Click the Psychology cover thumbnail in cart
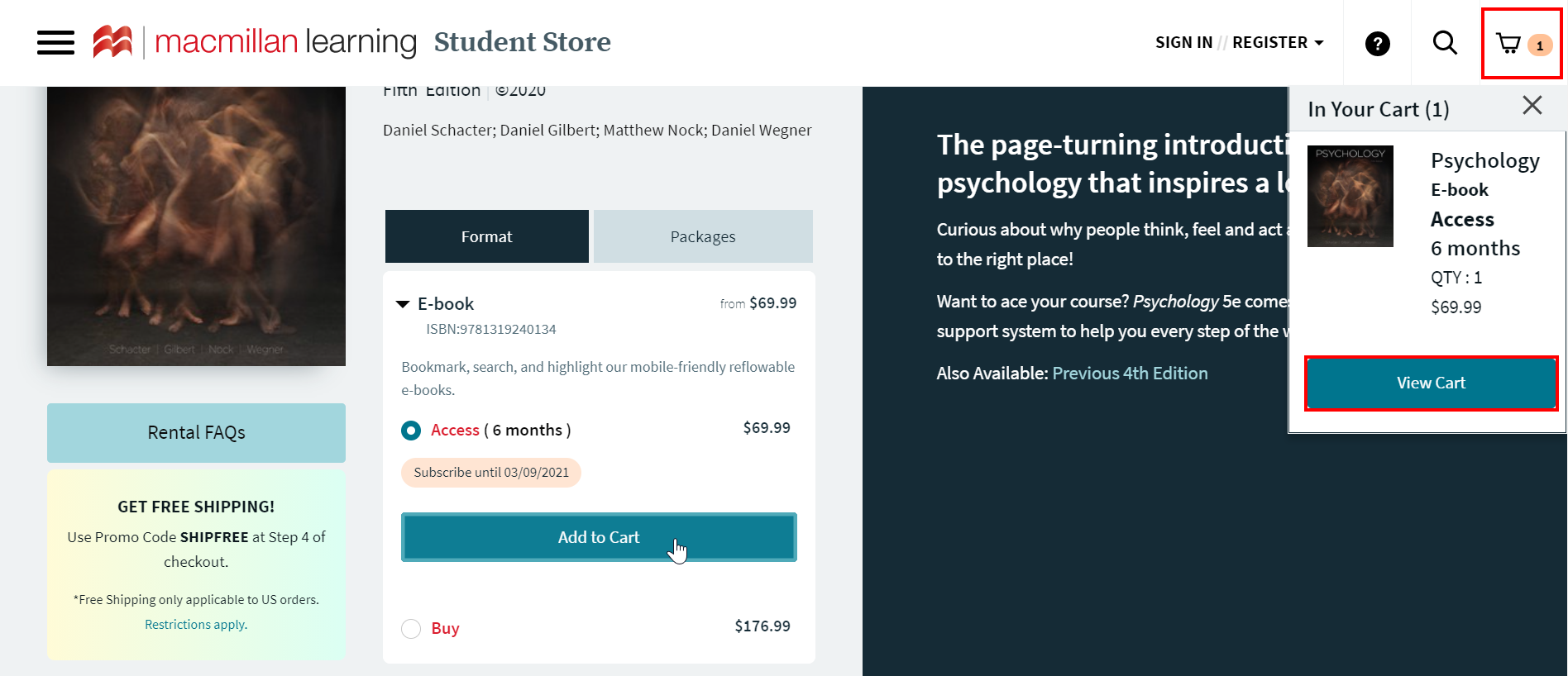This screenshot has width=1568, height=676. pyautogui.click(x=1350, y=196)
